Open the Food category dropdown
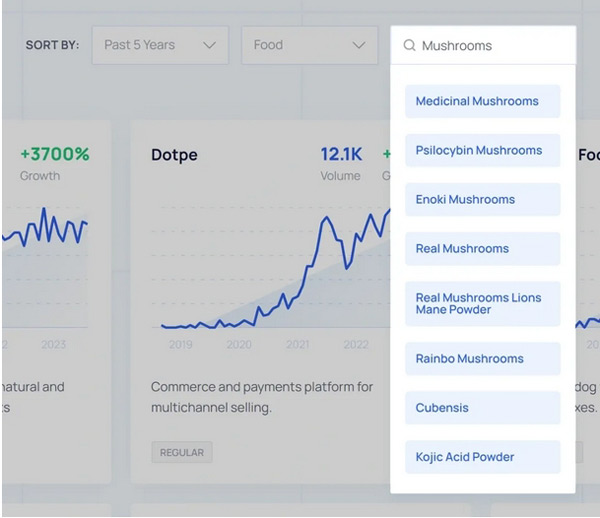 (x=309, y=46)
